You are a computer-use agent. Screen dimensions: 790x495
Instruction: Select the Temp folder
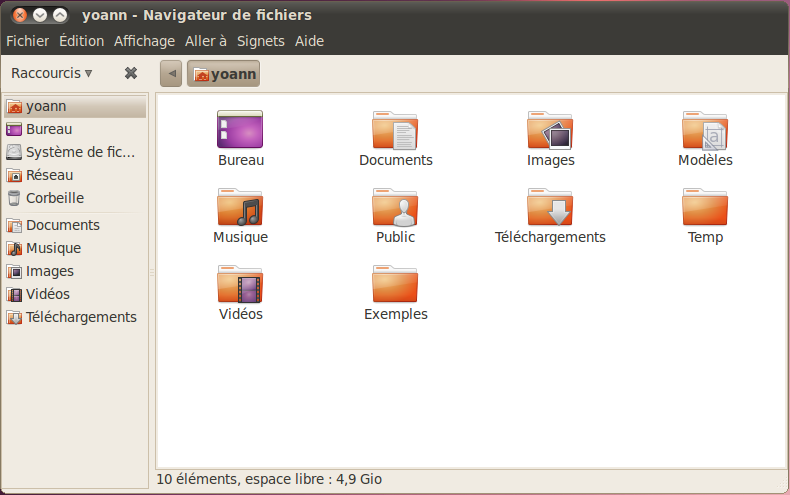[x=705, y=207]
